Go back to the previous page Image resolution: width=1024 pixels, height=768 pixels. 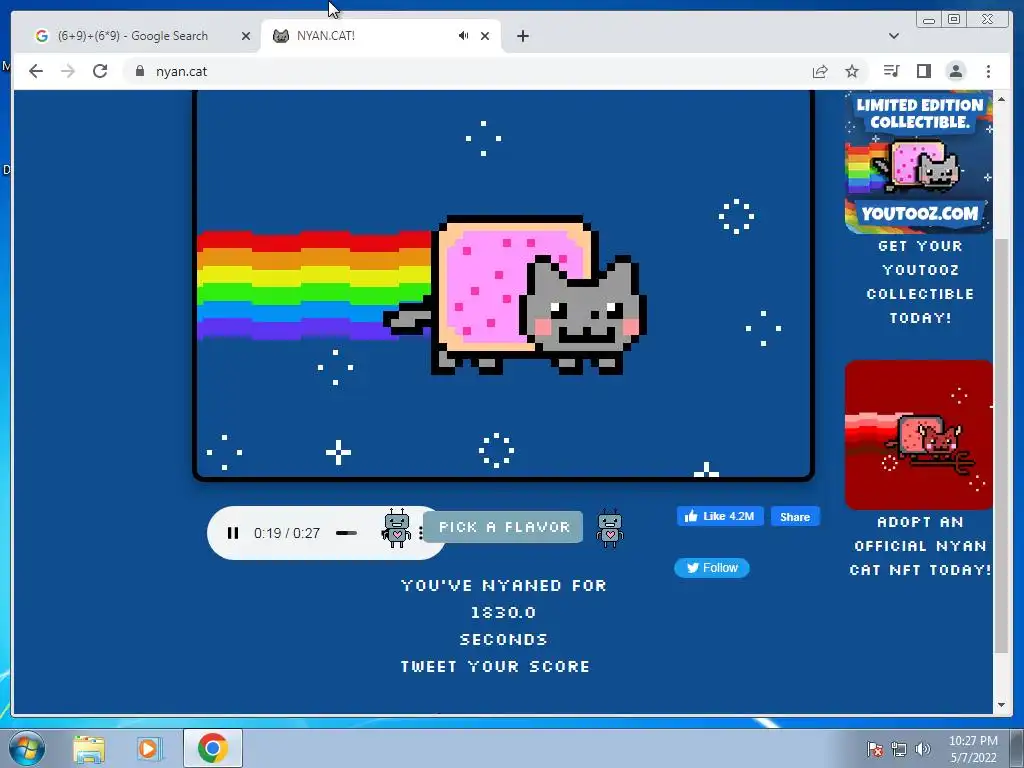pos(36,71)
